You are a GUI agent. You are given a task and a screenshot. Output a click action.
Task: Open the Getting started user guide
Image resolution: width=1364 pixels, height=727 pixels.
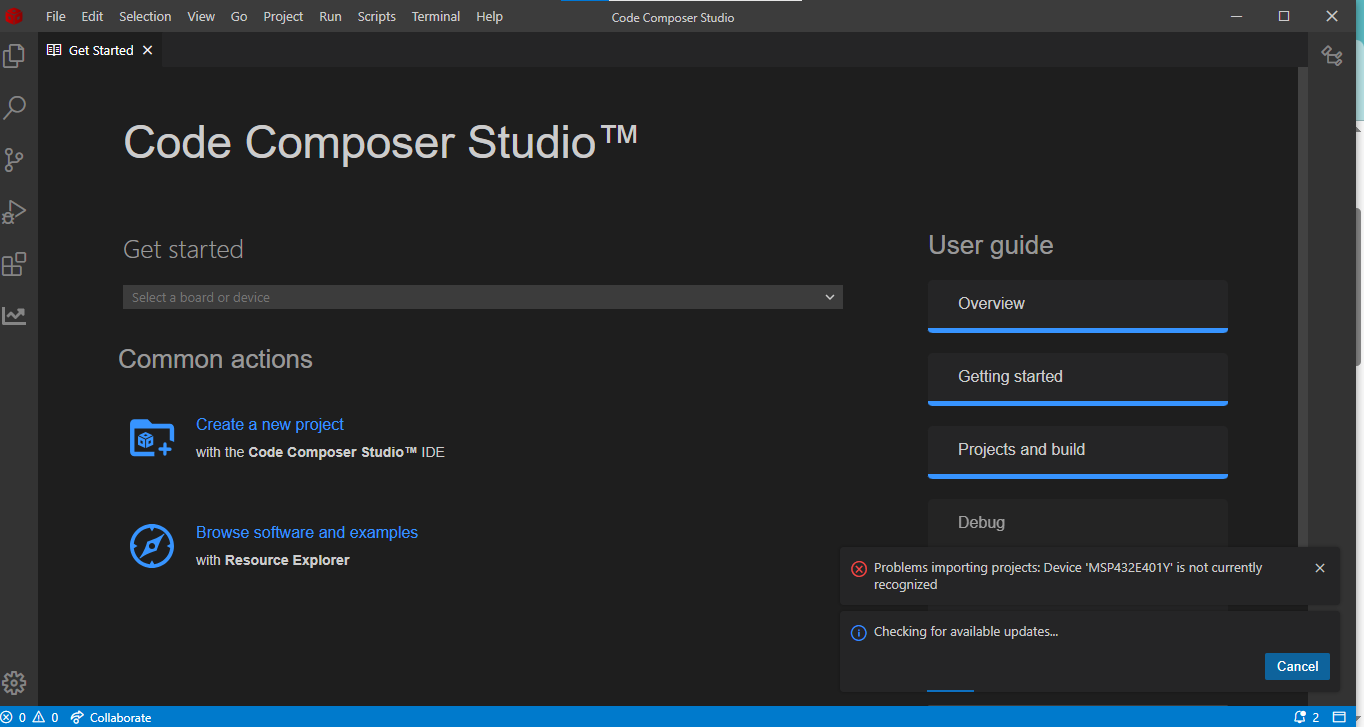point(1078,378)
